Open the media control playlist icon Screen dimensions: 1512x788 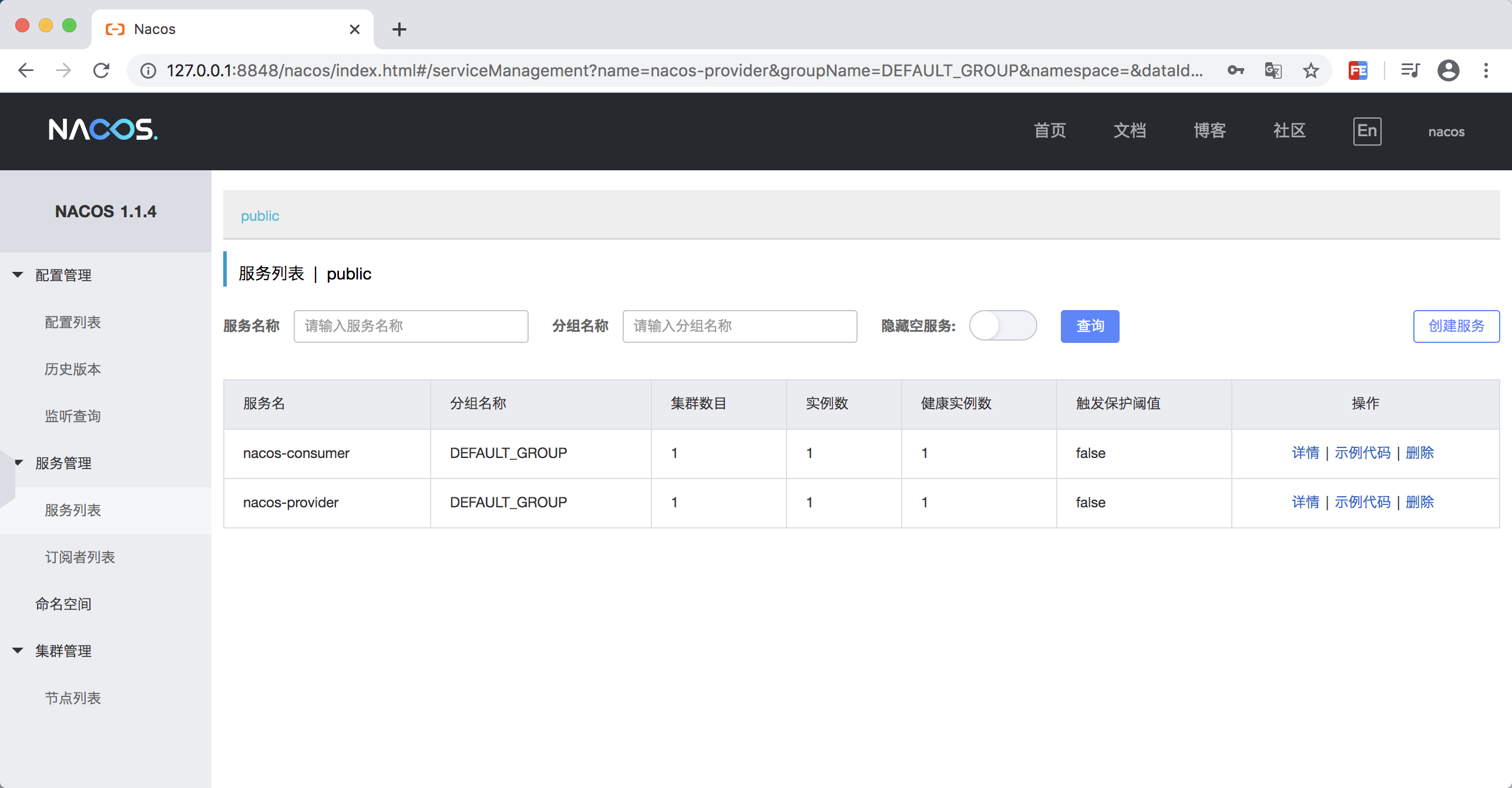[1410, 70]
